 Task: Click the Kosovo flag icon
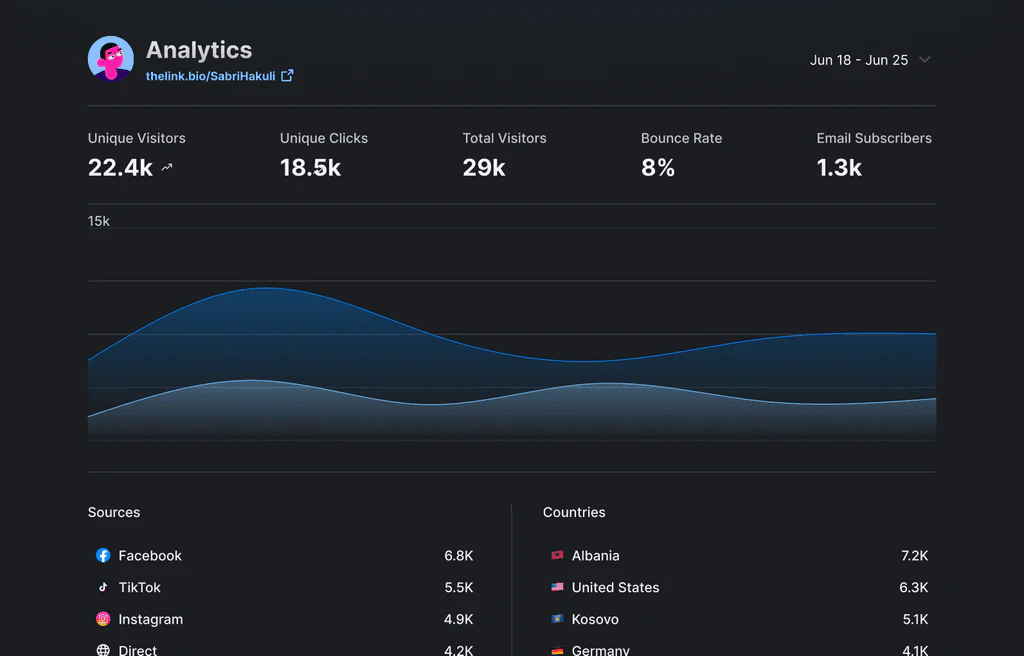tap(557, 619)
